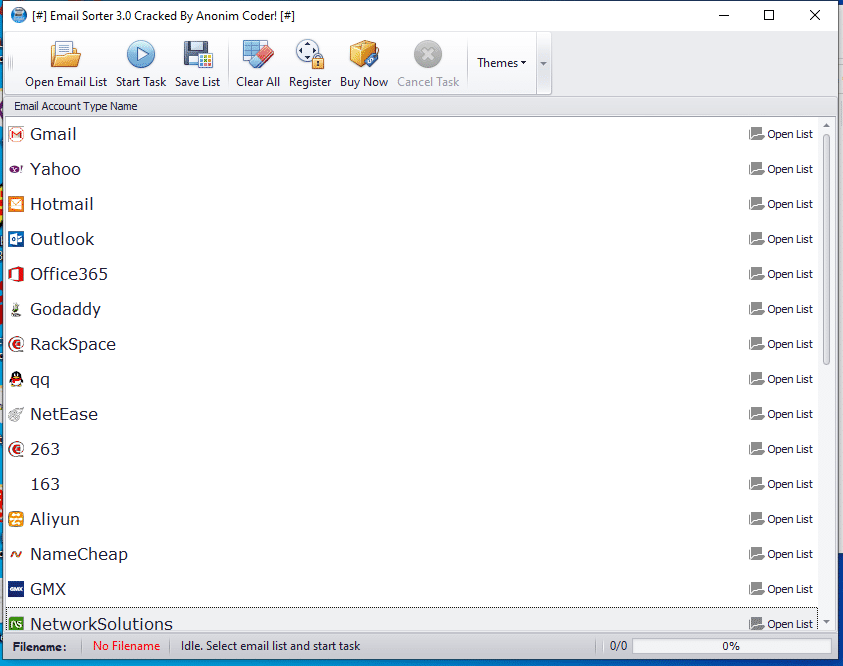
Task: Click the Idle status message
Action: [270, 646]
